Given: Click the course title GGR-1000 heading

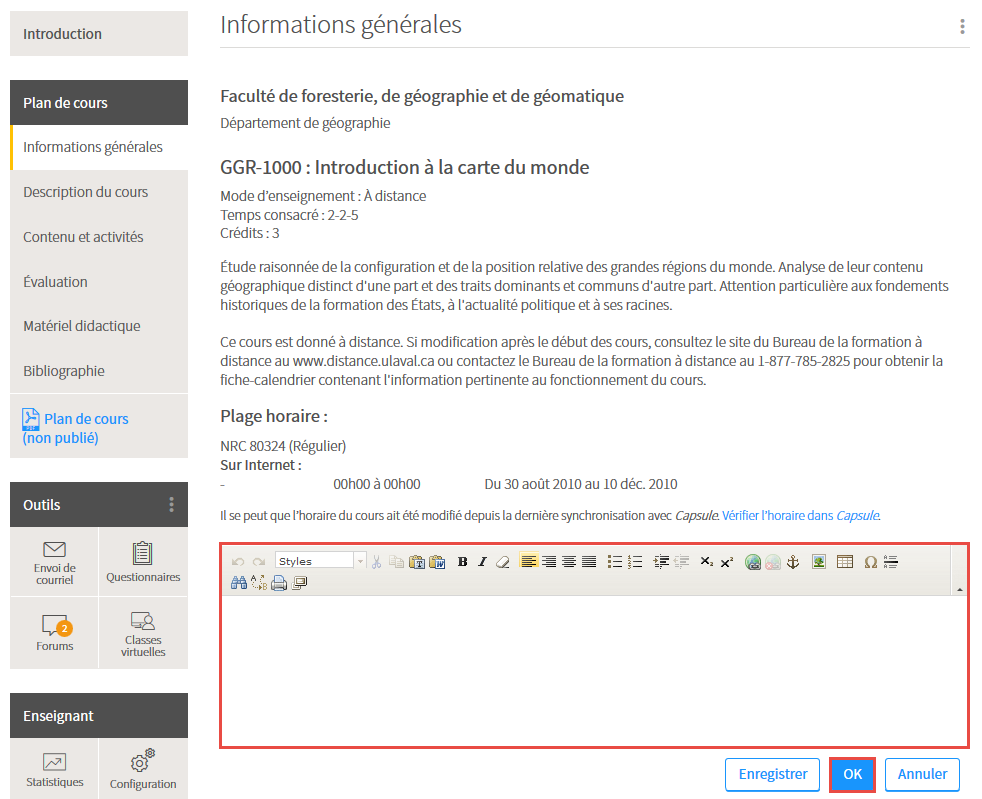Looking at the screenshot, I should 405,168.
